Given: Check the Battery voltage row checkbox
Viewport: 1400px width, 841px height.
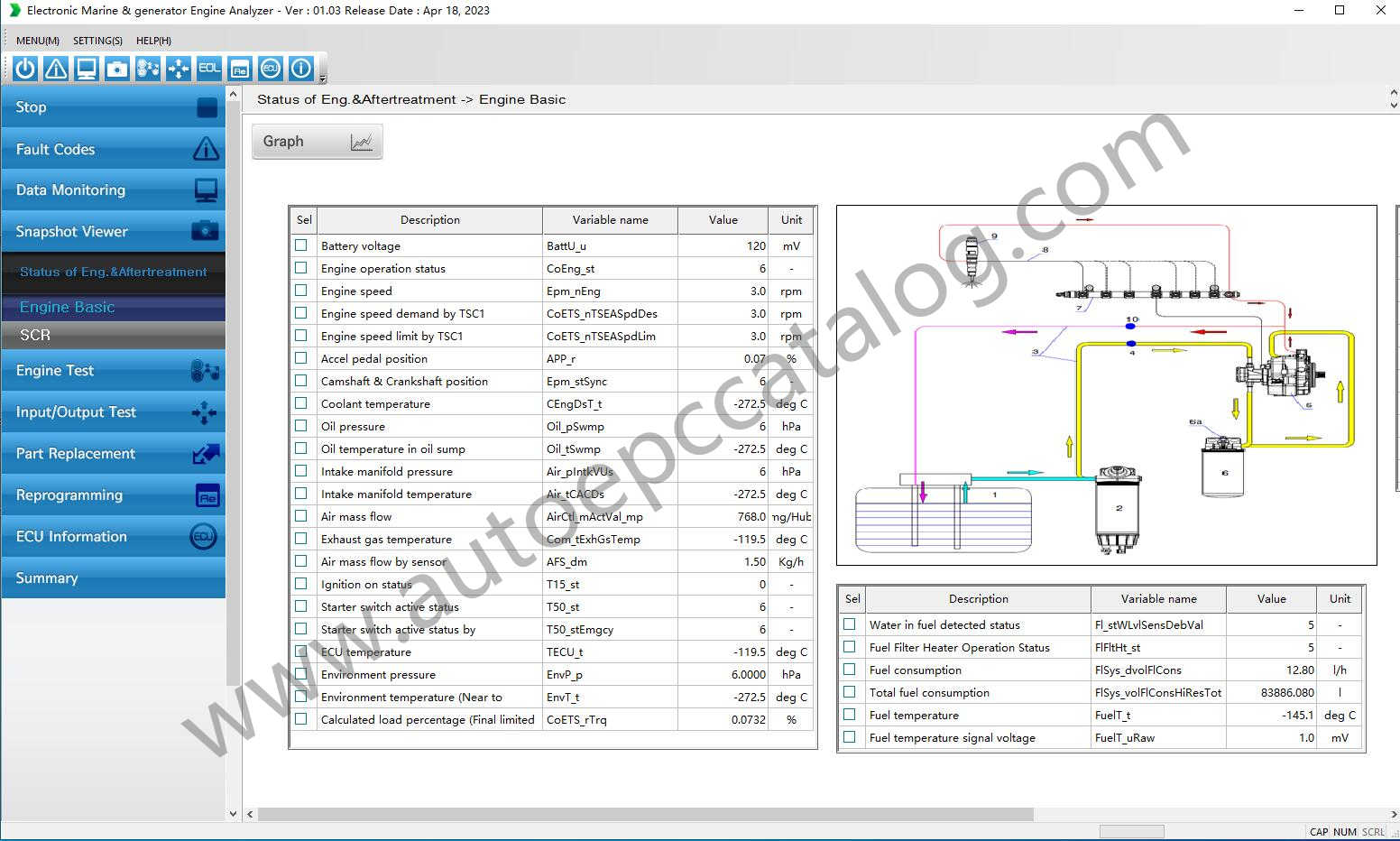Looking at the screenshot, I should (300, 245).
